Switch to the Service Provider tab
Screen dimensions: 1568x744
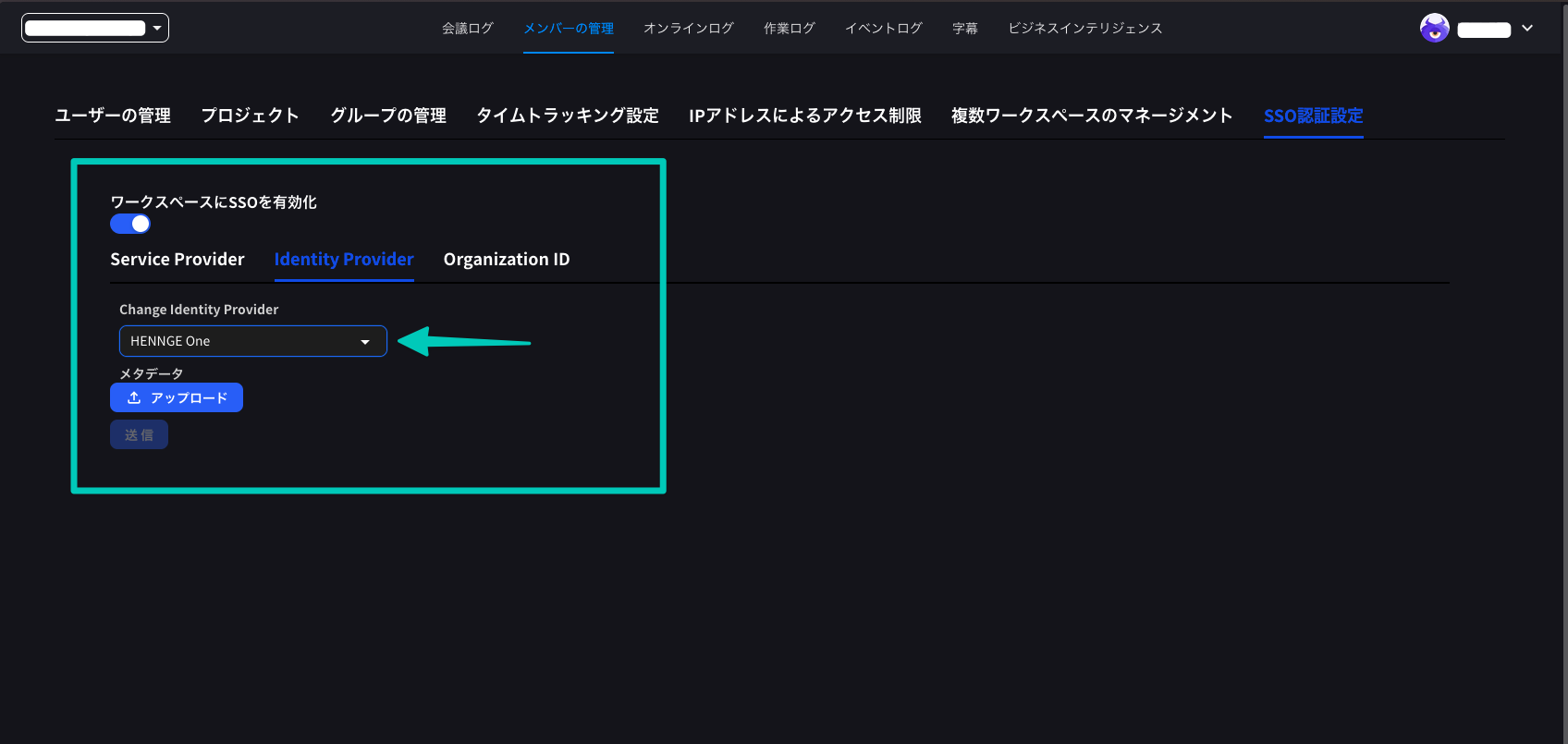coord(178,260)
